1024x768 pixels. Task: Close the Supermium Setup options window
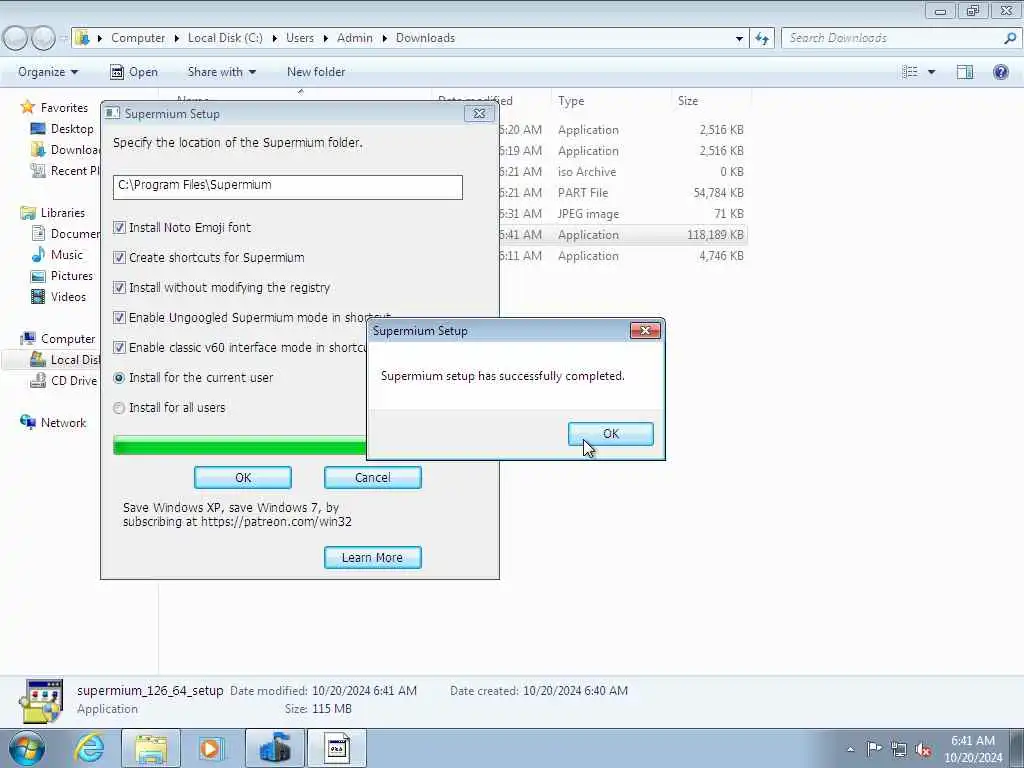479,114
